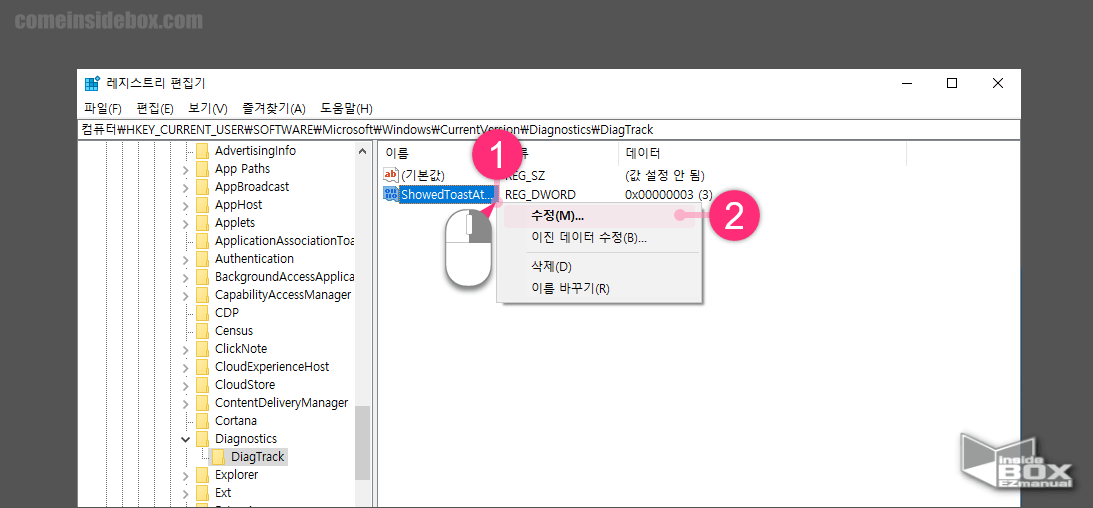The height and width of the screenshot is (508, 1093).
Task: Click the Applets folder icon
Action: [203, 223]
